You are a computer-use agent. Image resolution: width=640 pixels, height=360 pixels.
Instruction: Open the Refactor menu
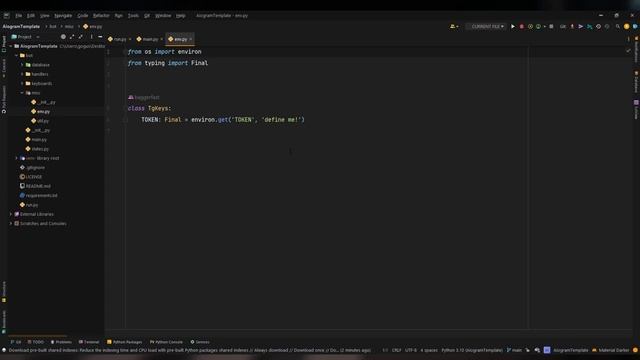point(101,16)
